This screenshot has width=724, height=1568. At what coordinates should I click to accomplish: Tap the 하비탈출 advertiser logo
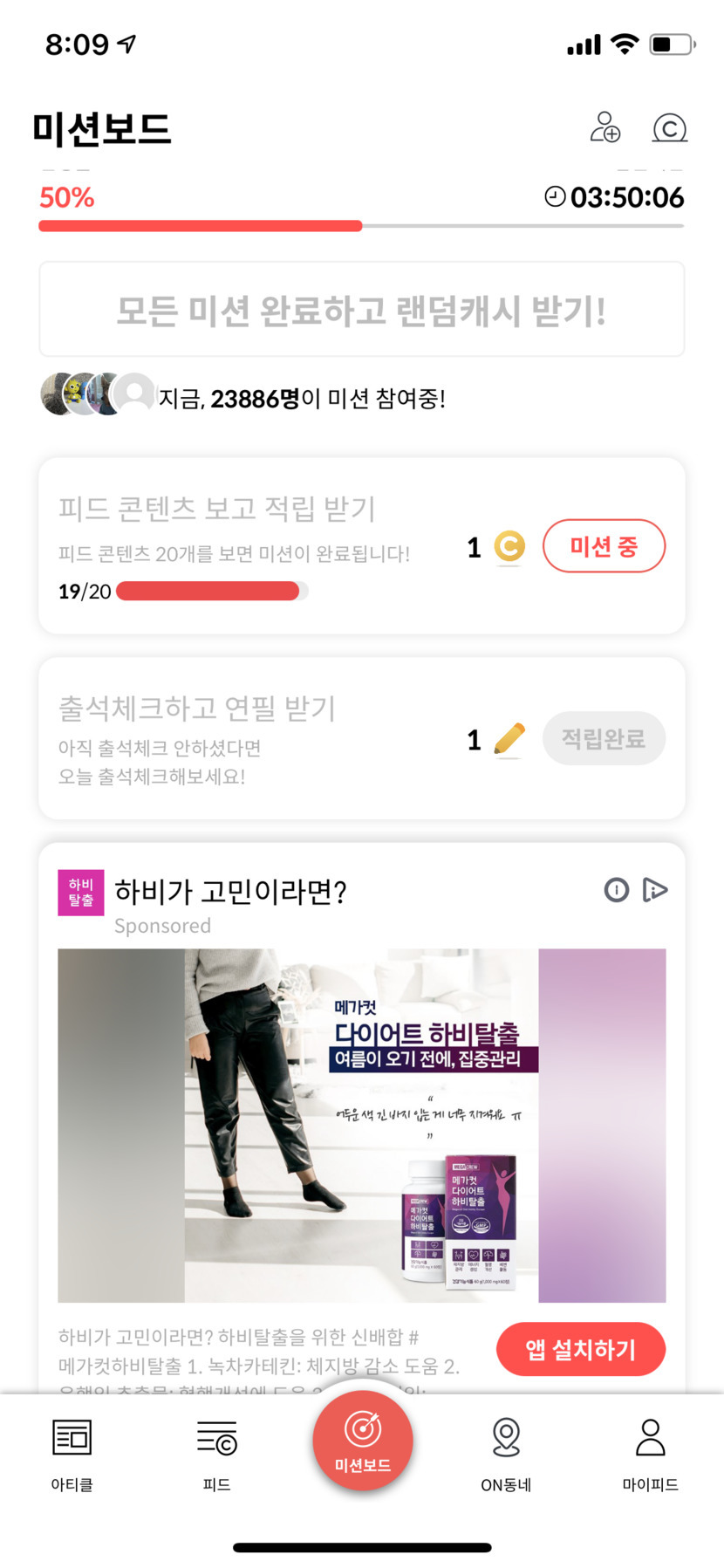[x=80, y=893]
